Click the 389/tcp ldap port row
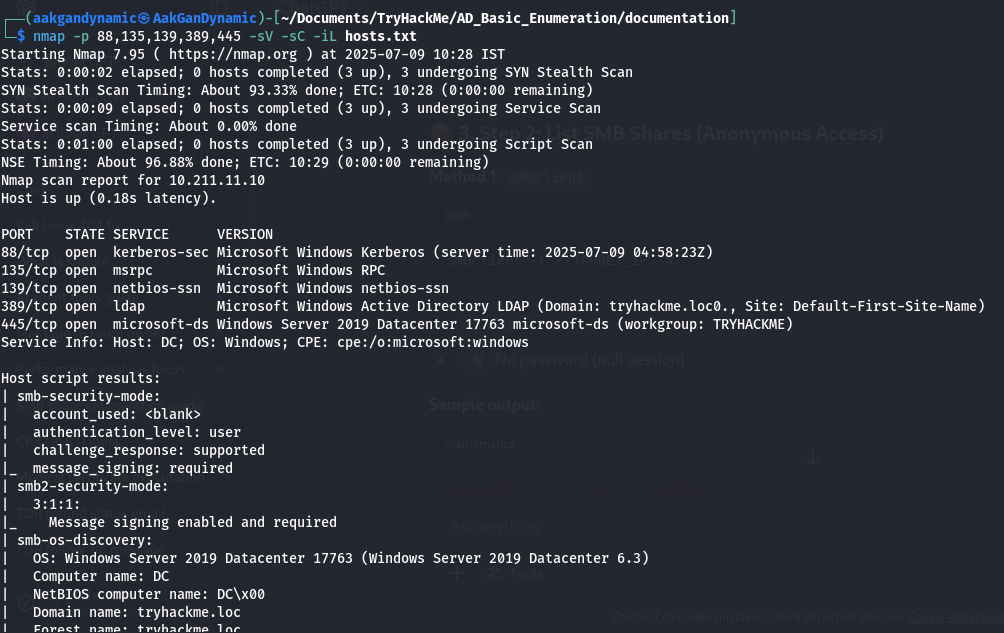The image size is (1004, 633). click(x=400, y=306)
